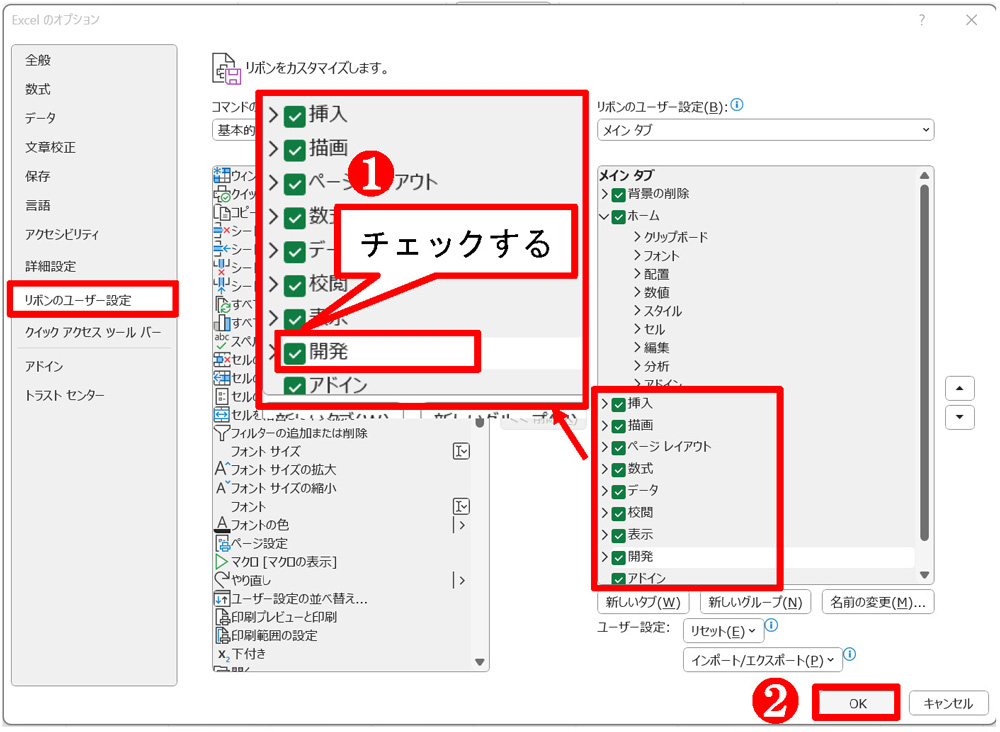Viewport: 1000px width, 732px height.
Task: Click the 名前の変更(M)... button
Action: pos(878,602)
